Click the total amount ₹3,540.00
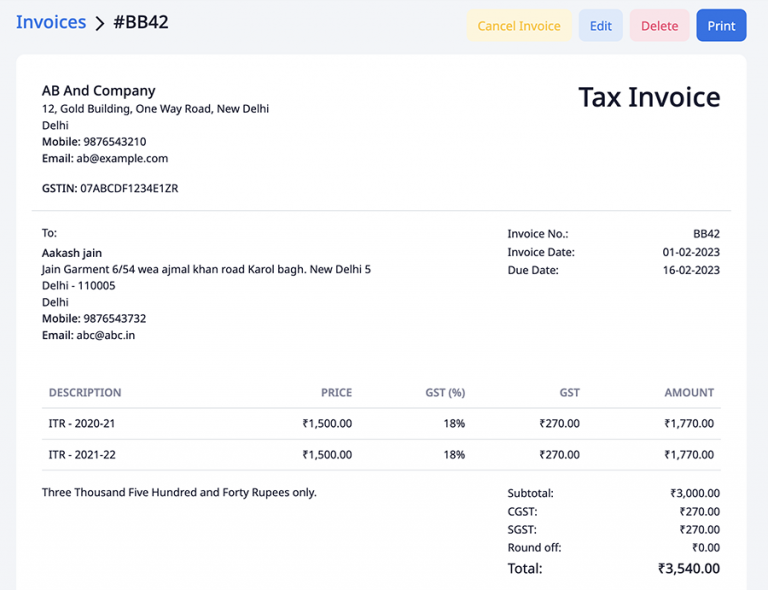The width and height of the screenshot is (768, 590). point(688,569)
